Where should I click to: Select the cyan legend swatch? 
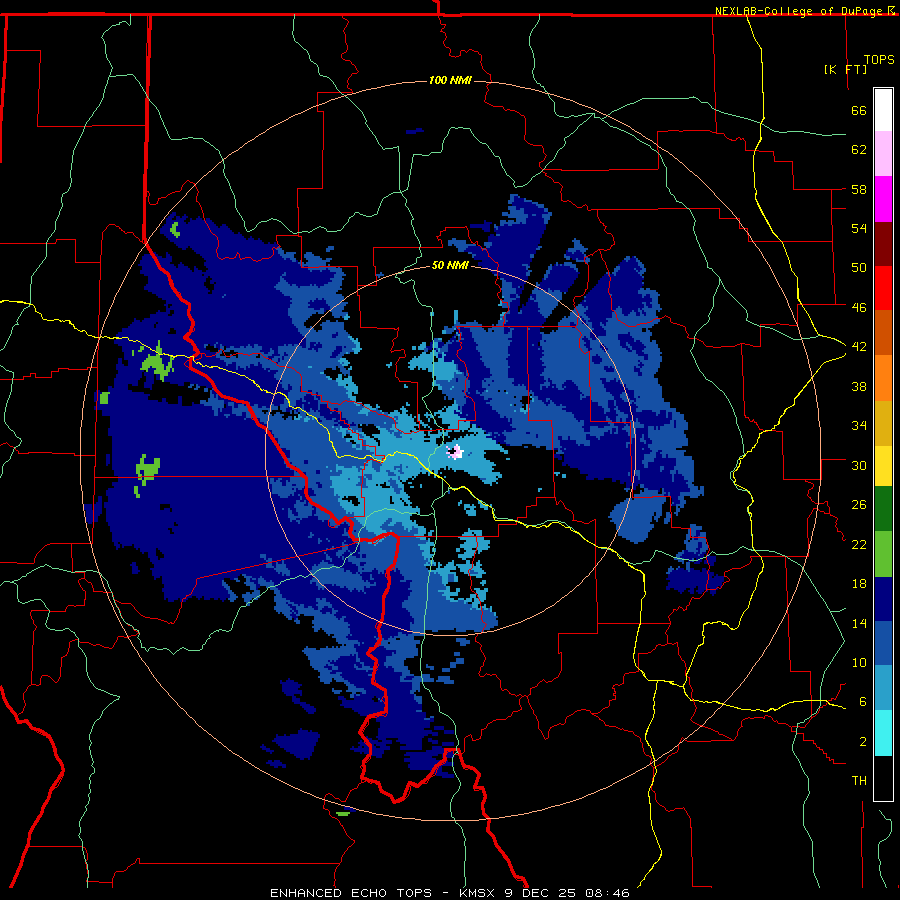[x=883, y=732]
